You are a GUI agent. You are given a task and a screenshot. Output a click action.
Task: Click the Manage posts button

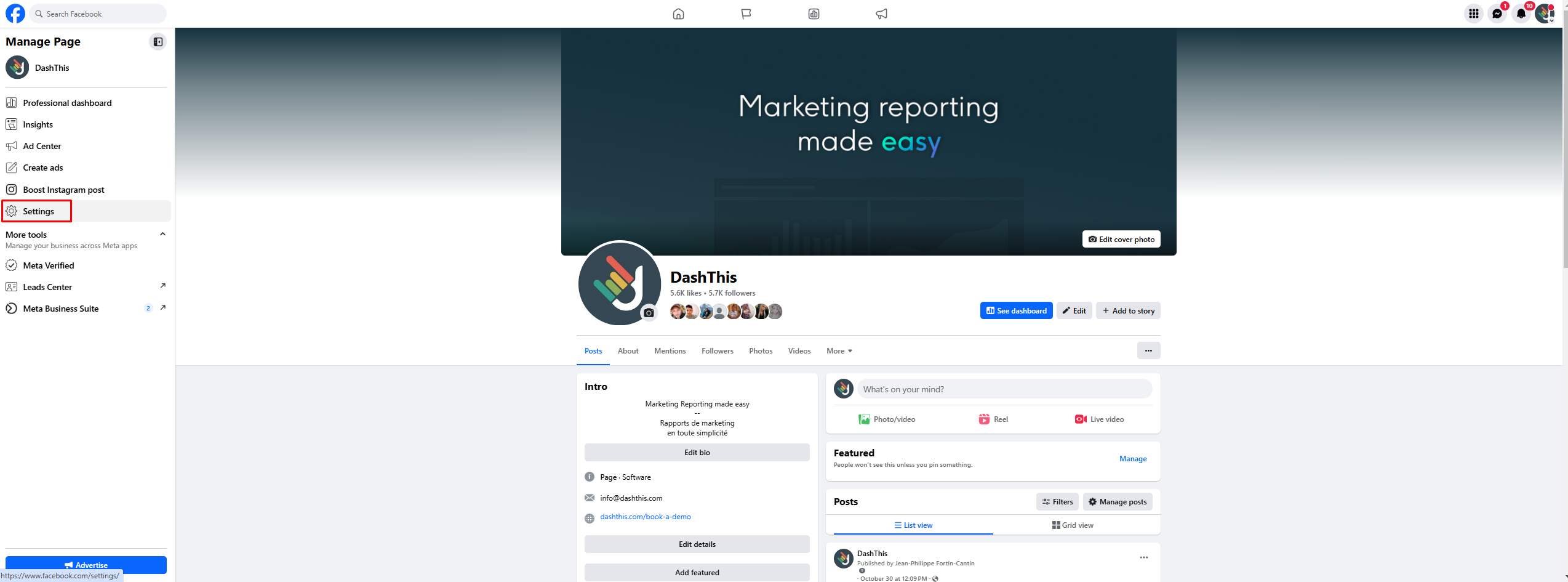point(1118,502)
